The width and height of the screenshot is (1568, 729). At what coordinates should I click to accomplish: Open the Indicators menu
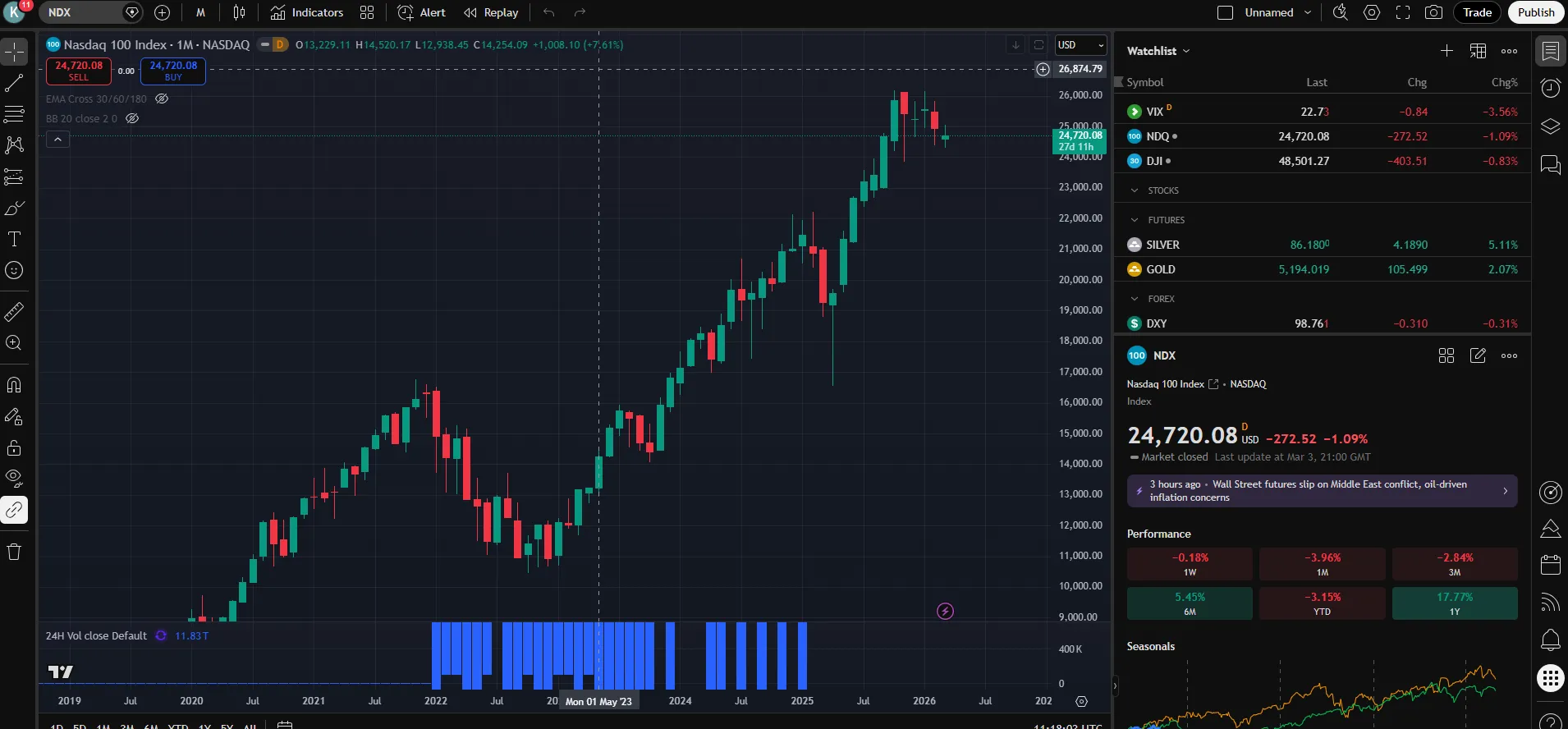tap(307, 12)
